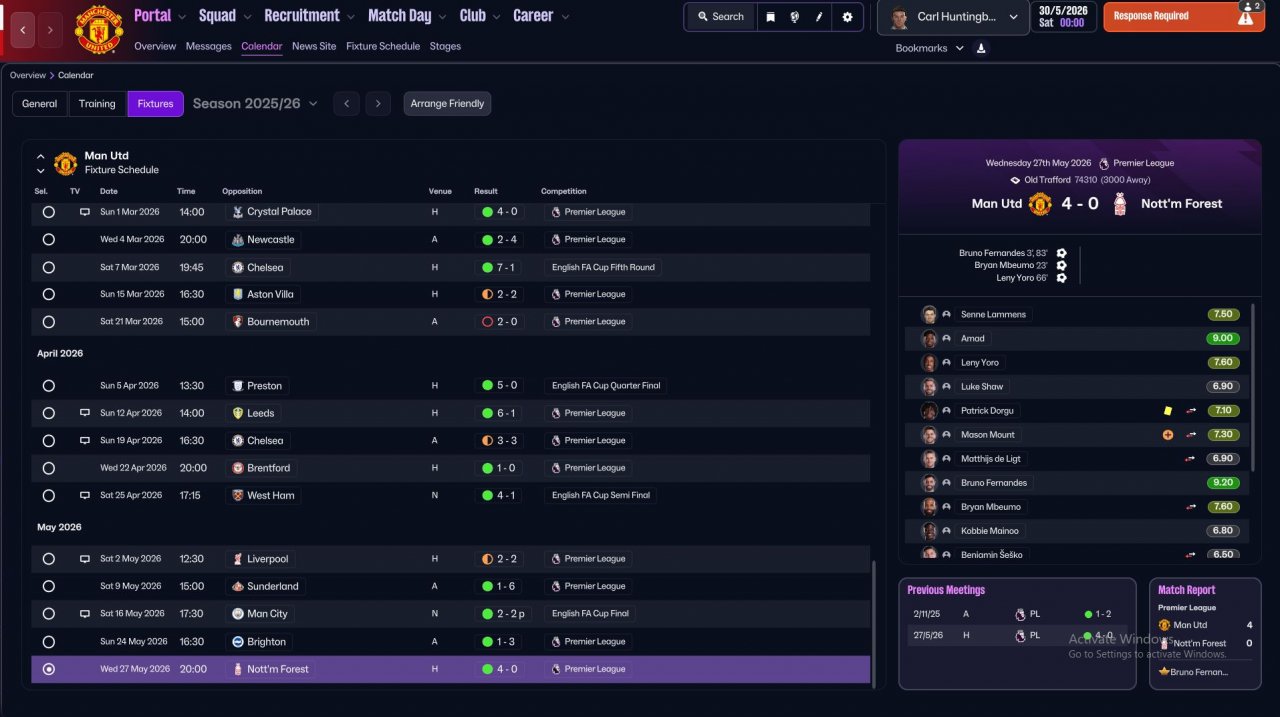Open Senne Lammens player portrait
This screenshot has width=1280, height=717.
[929, 314]
